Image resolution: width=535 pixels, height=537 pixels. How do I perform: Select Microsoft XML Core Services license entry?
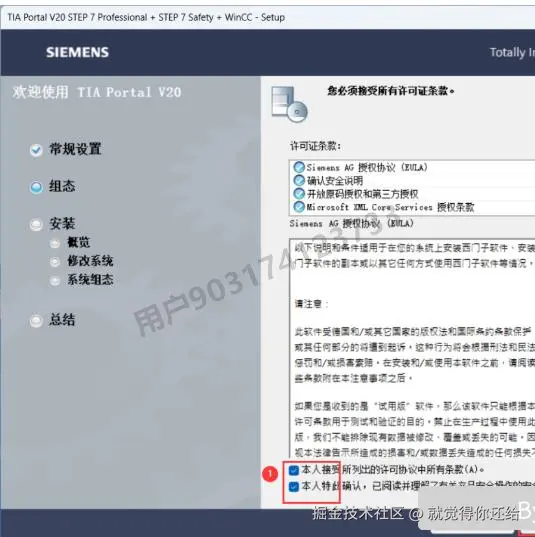(x=390, y=207)
